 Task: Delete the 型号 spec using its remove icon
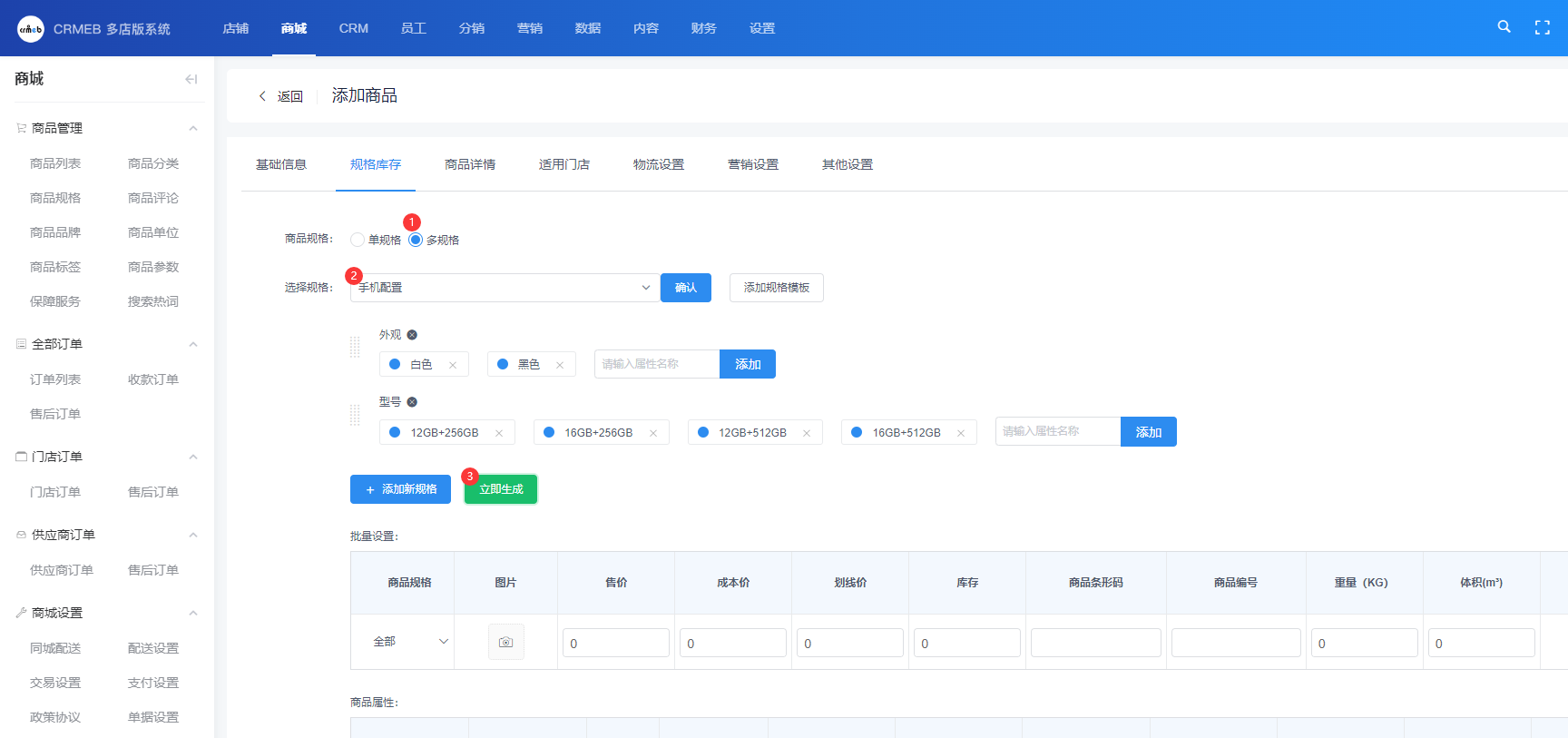pos(412,402)
